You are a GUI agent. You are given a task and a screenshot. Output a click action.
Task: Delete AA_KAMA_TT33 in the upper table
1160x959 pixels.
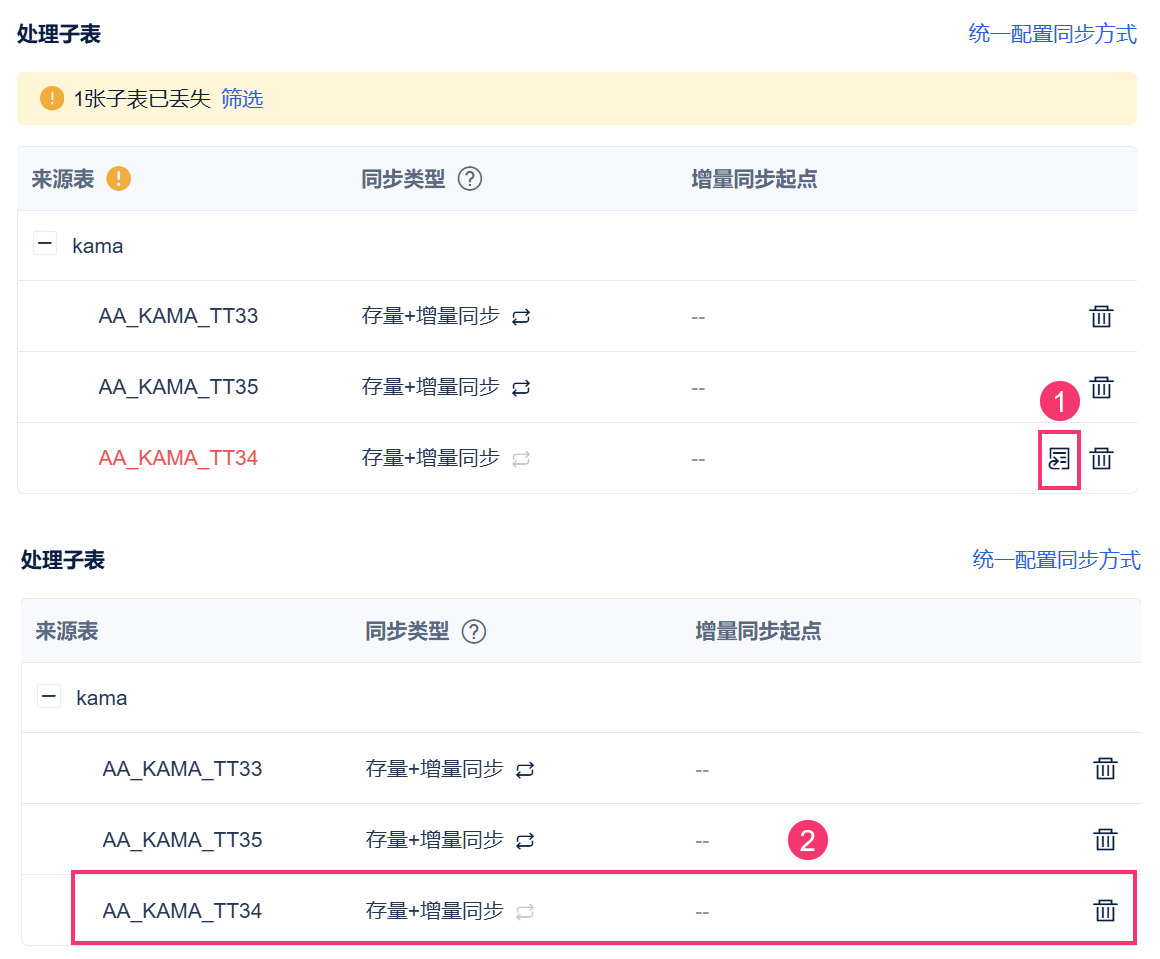[1101, 317]
